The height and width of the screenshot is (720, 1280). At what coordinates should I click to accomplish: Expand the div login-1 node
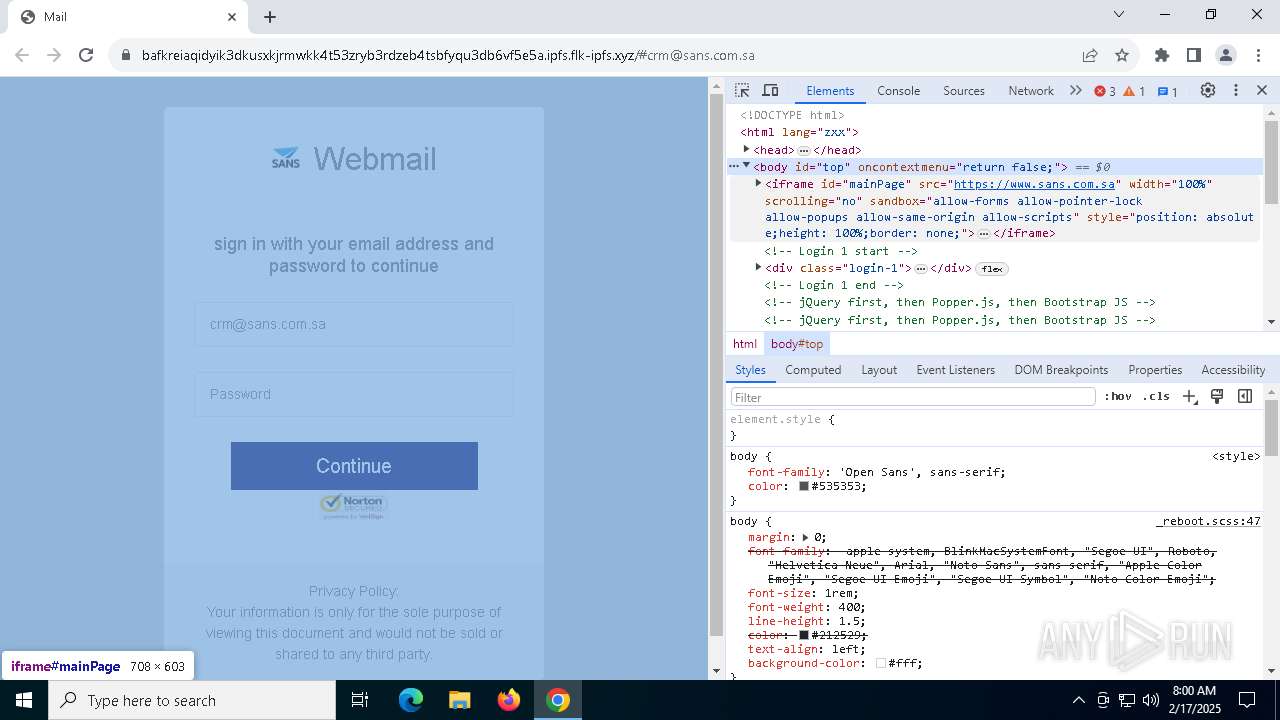(x=758, y=267)
